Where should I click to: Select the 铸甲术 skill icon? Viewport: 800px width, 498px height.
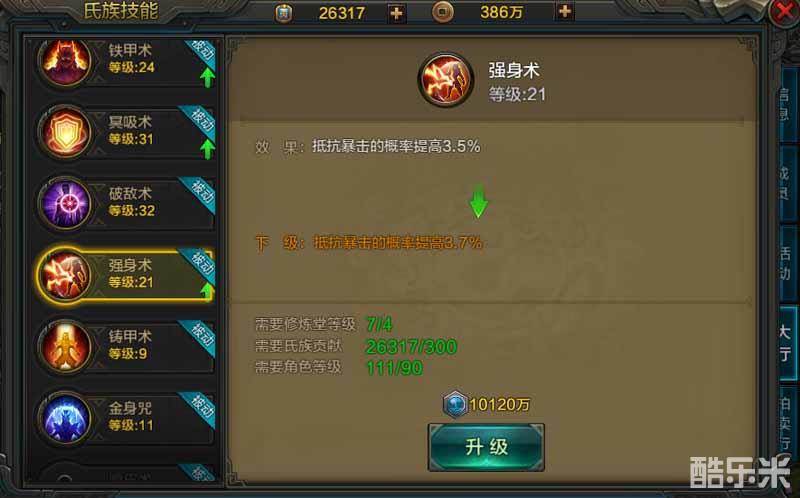pos(65,347)
